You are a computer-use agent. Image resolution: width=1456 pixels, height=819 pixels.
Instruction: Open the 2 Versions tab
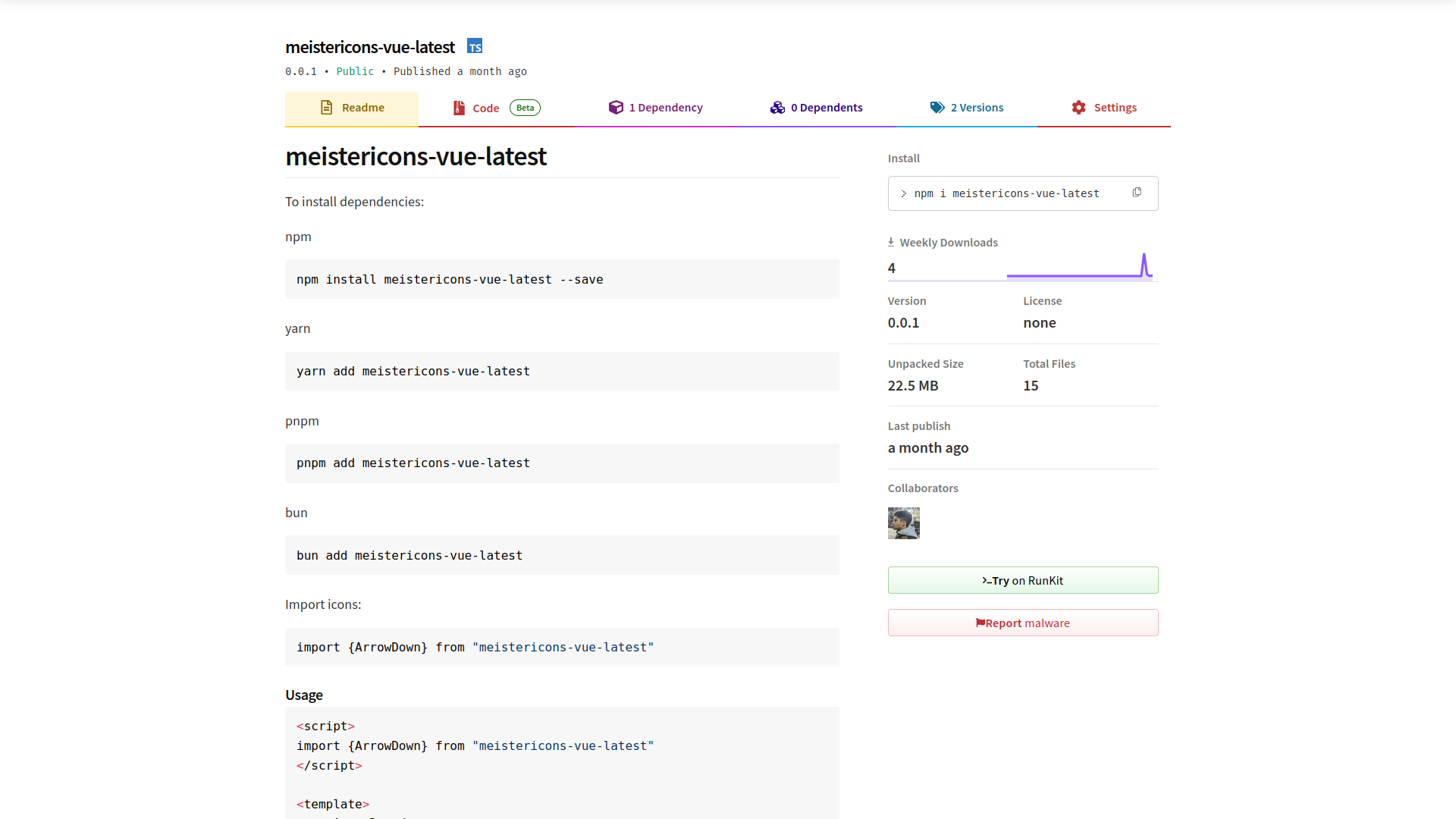pyautogui.click(x=967, y=108)
